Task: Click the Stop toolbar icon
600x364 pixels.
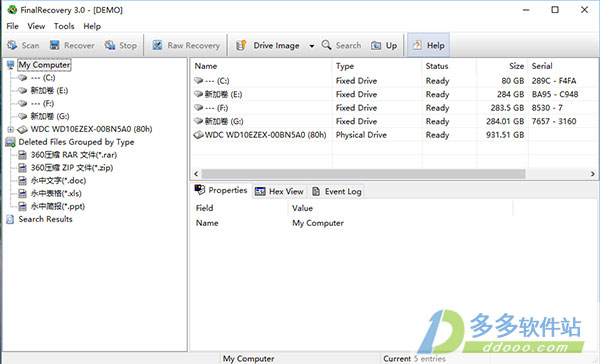Action: tap(110, 45)
